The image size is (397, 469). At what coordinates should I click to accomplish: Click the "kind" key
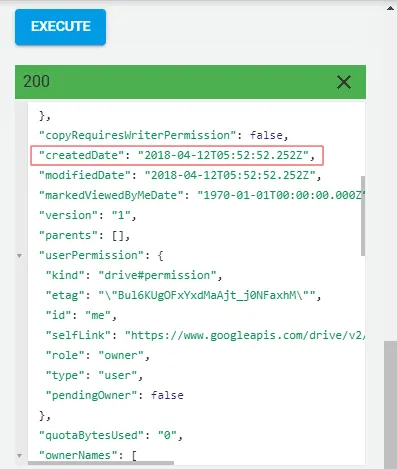click(x=65, y=275)
